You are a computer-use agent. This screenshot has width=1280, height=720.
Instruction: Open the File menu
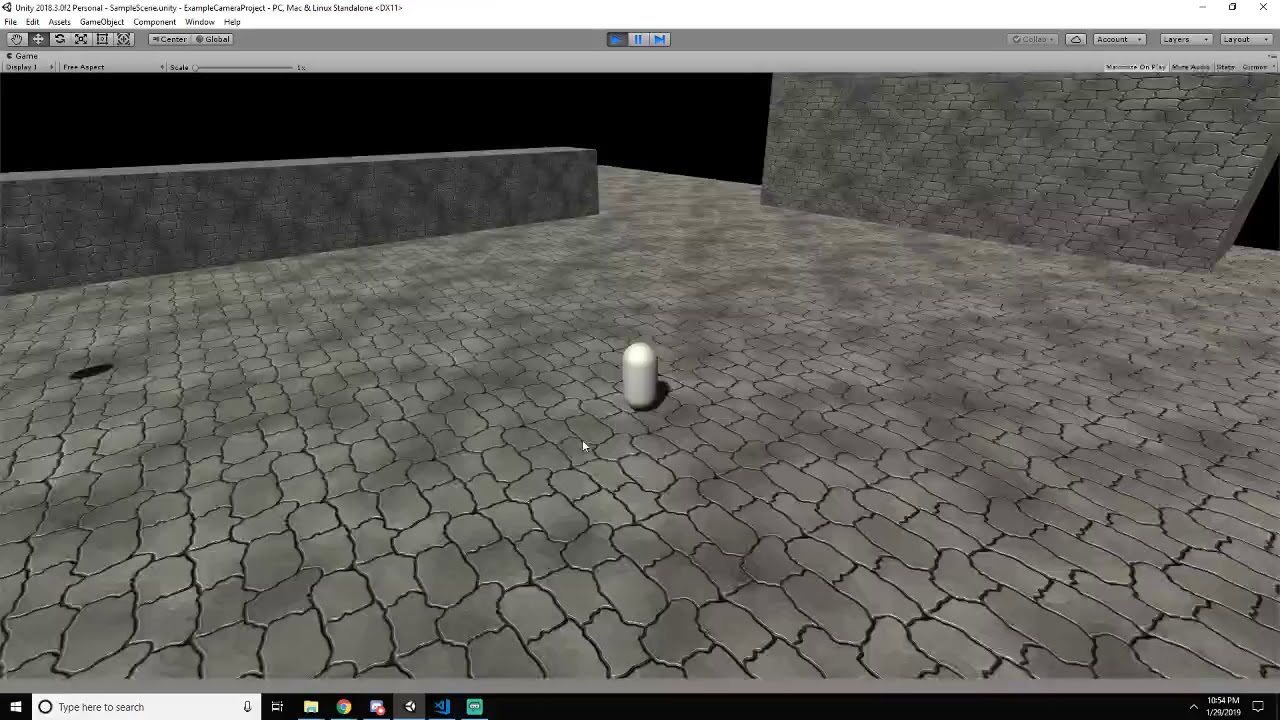[10, 22]
